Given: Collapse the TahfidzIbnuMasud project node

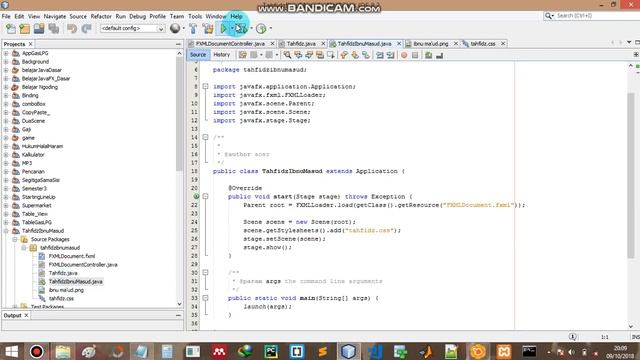Looking at the screenshot, I should point(6,231).
